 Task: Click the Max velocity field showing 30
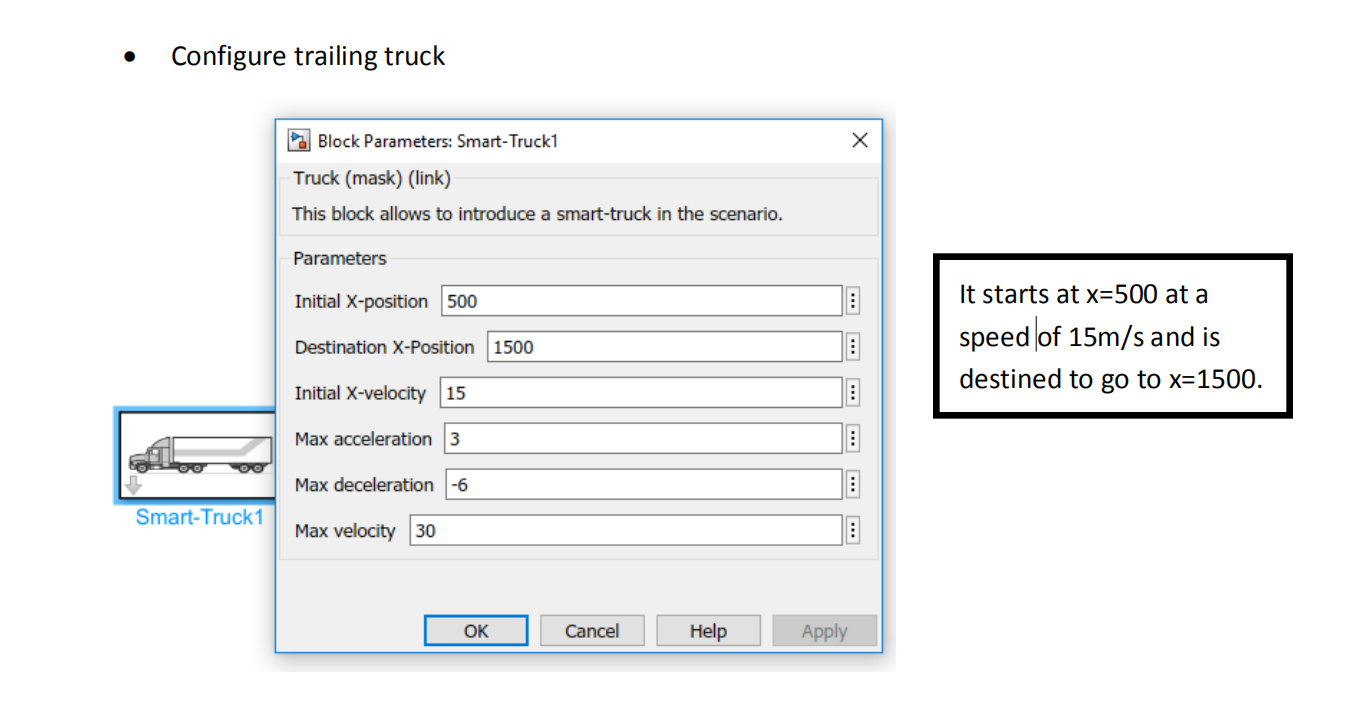(625, 531)
